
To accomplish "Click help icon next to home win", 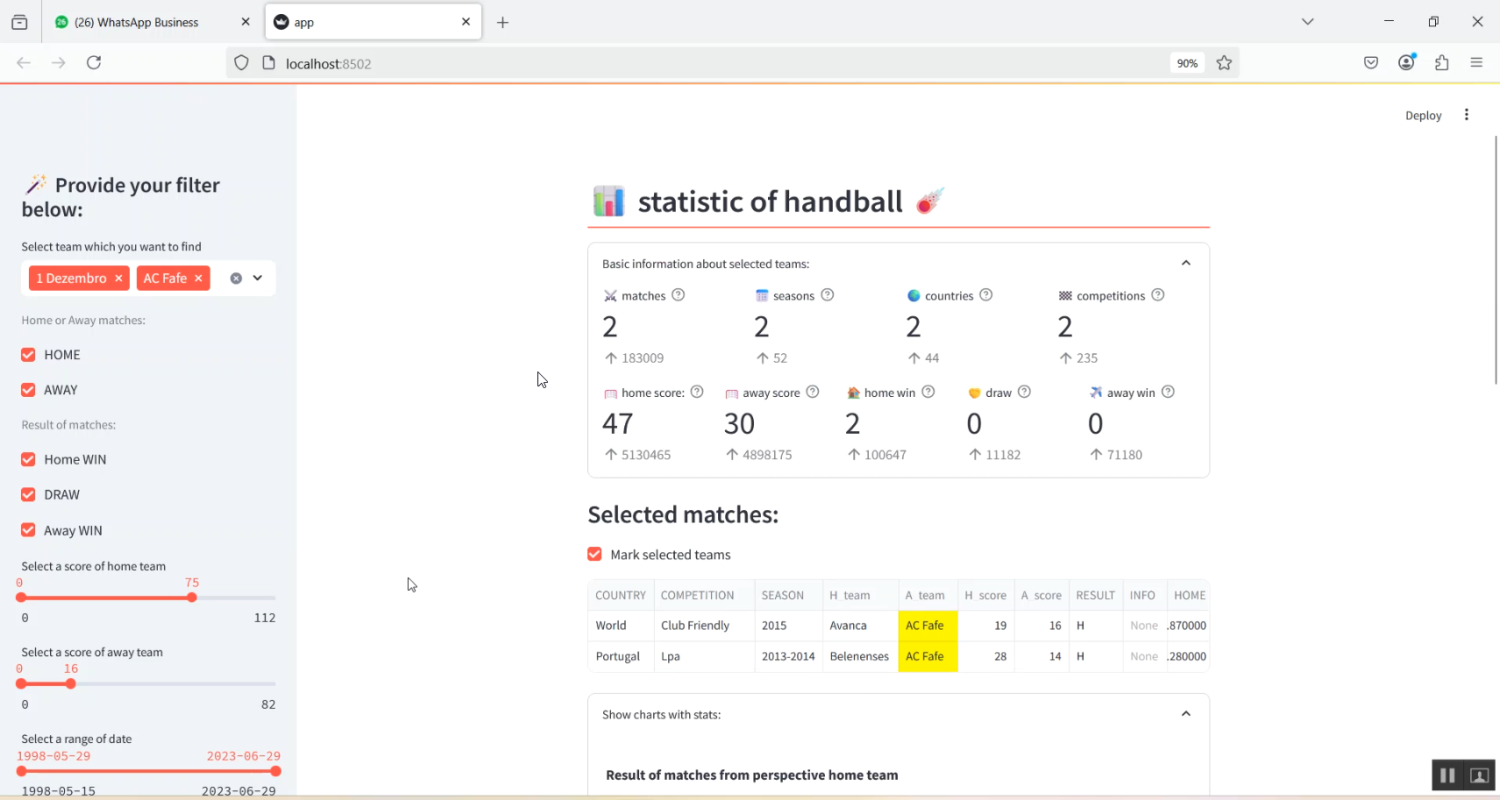I will coord(928,392).
